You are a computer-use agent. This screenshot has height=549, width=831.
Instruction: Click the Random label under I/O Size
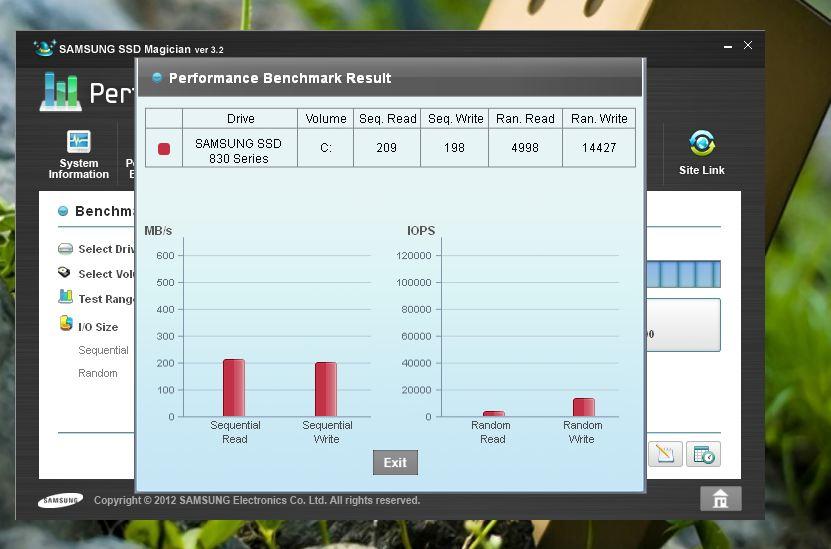point(98,373)
